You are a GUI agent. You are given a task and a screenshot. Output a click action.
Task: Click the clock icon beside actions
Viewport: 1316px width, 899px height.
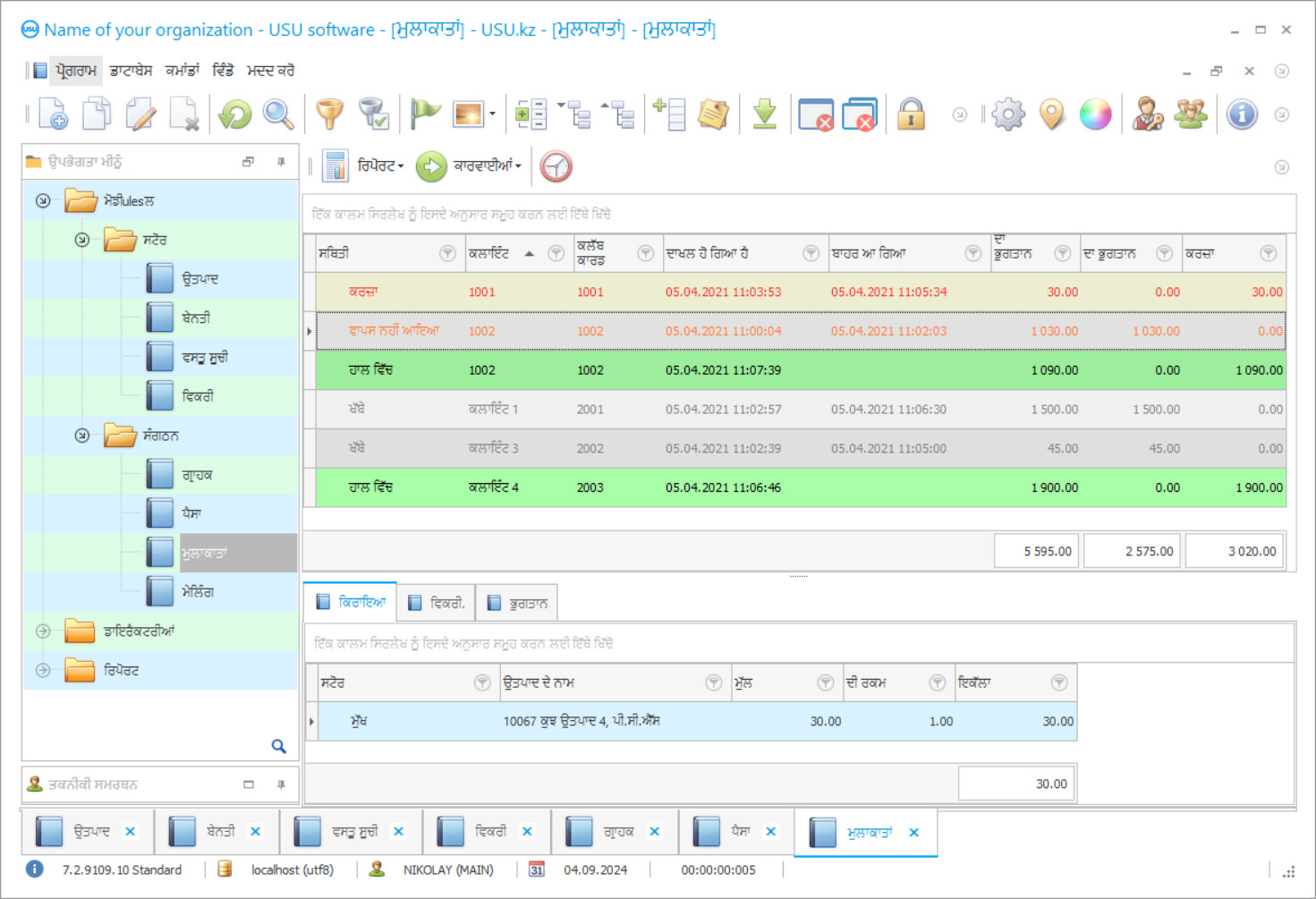[556, 166]
